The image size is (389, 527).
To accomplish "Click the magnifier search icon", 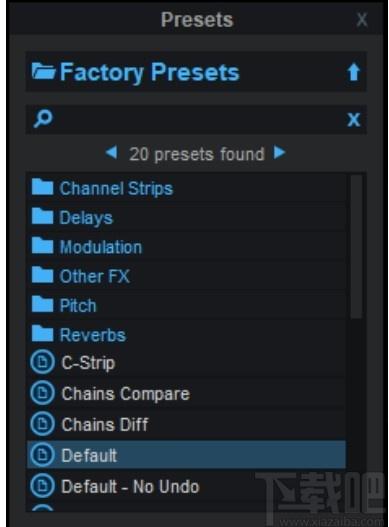I will [43, 119].
